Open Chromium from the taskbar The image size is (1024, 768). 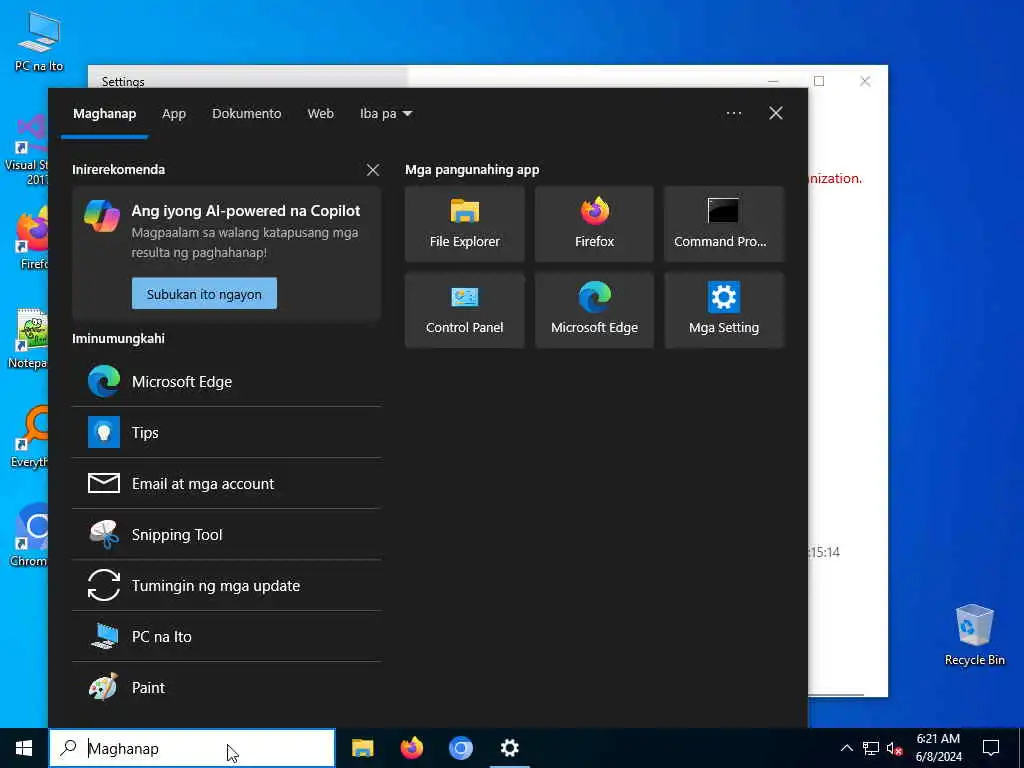tap(460, 748)
